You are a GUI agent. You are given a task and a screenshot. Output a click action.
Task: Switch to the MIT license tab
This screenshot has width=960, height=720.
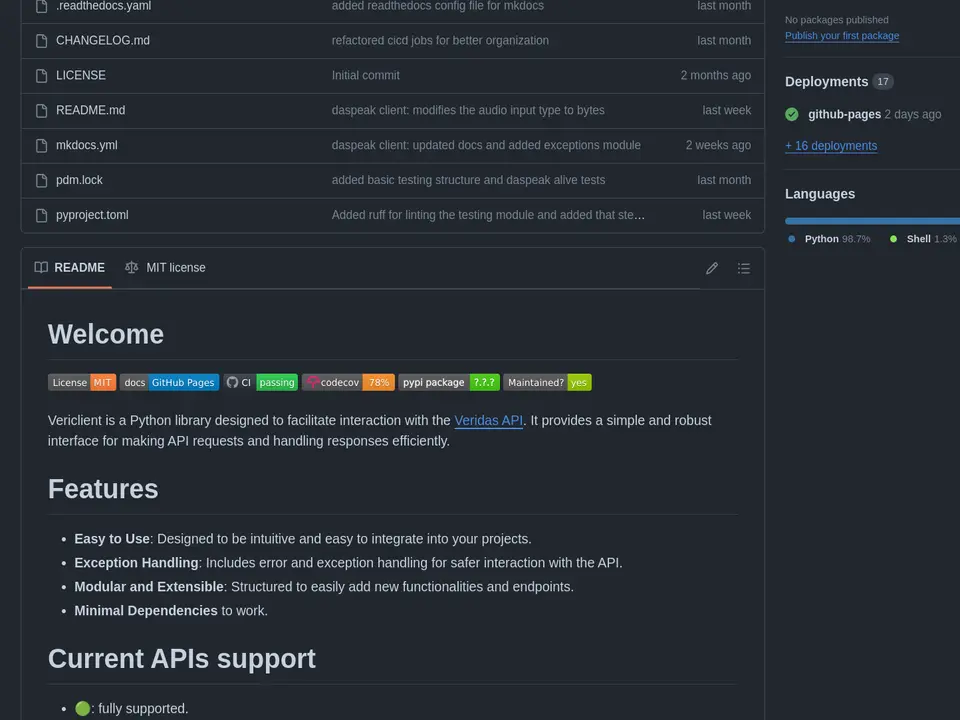tap(165, 268)
